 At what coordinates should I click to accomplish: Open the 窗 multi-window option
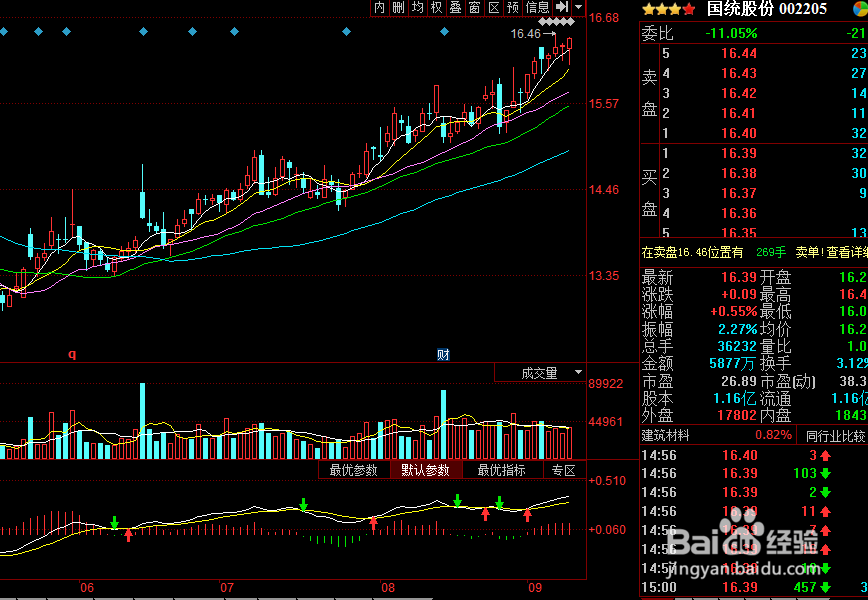click(x=474, y=7)
